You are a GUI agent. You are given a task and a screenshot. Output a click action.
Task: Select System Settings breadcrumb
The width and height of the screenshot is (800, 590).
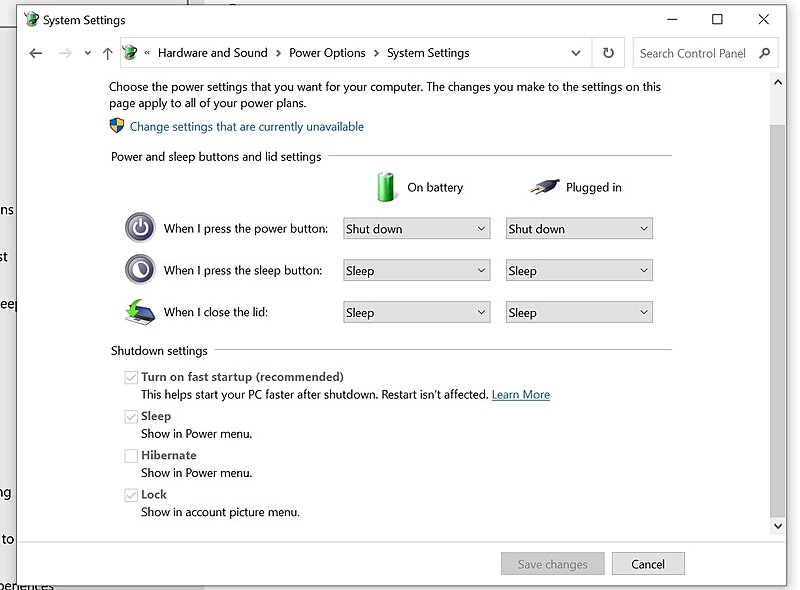(x=428, y=53)
